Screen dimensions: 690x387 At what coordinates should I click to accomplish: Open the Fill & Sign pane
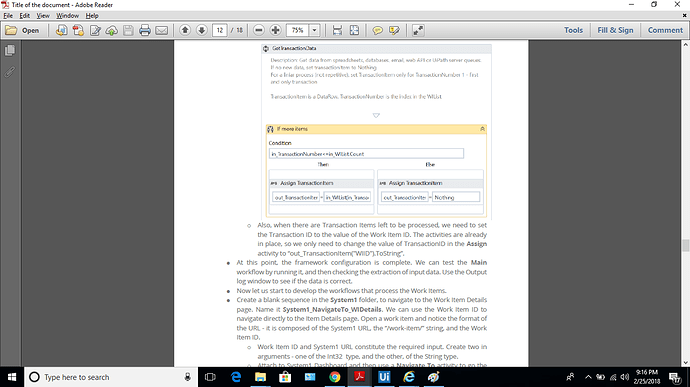point(615,30)
